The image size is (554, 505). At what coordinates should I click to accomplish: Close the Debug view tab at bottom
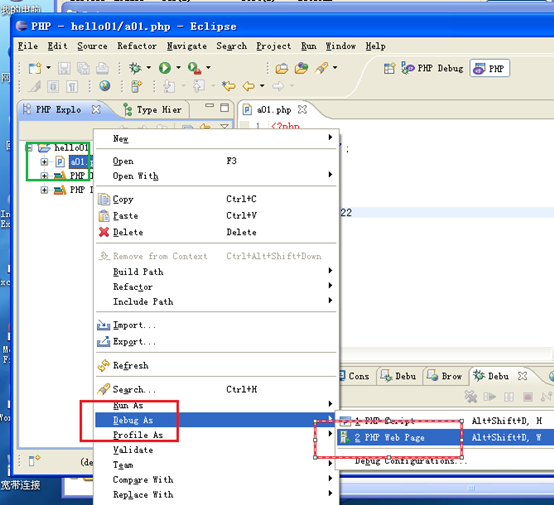(523, 376)
